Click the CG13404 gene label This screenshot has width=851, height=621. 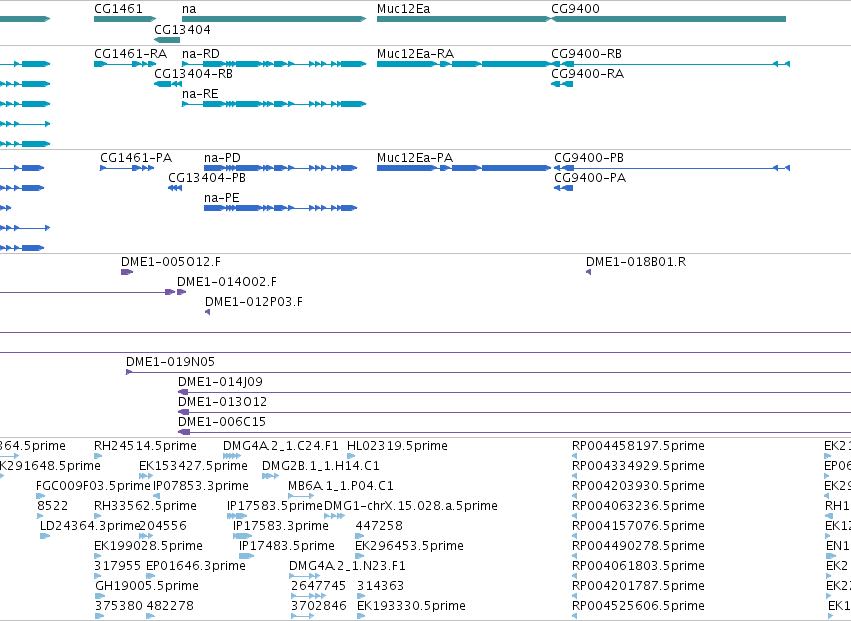(x=182, y=29)
